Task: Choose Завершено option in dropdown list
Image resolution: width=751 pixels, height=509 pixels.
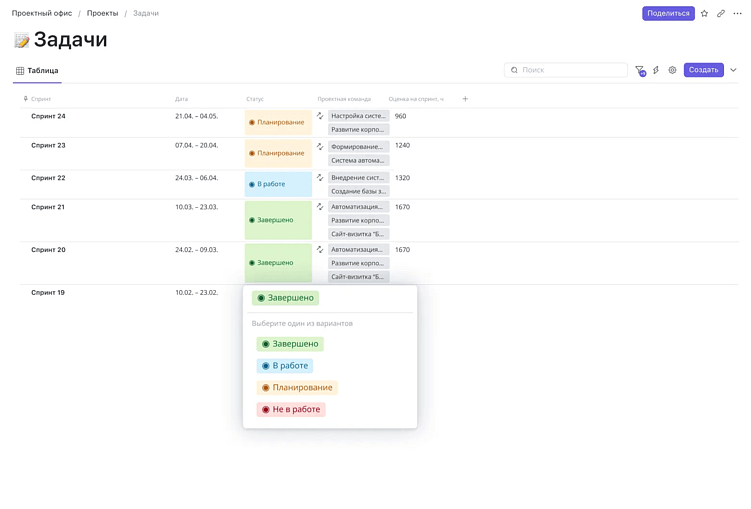Action: click(290, 344)
